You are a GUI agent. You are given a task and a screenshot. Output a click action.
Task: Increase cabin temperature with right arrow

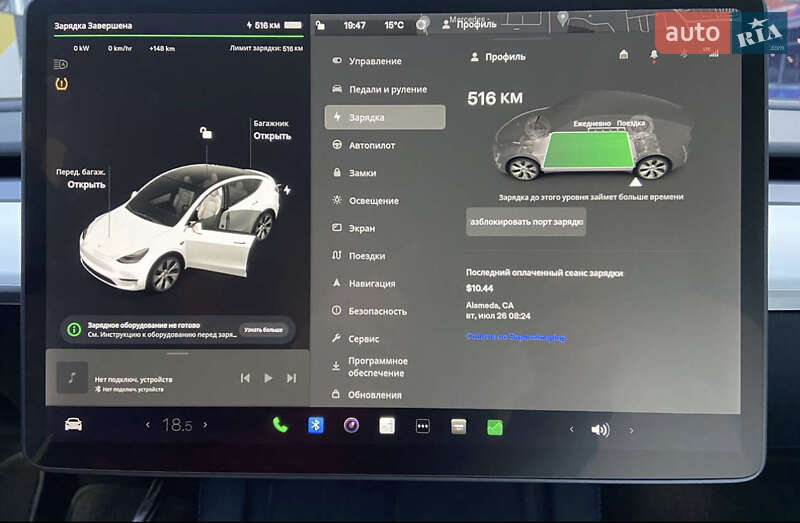coord(206,425)
